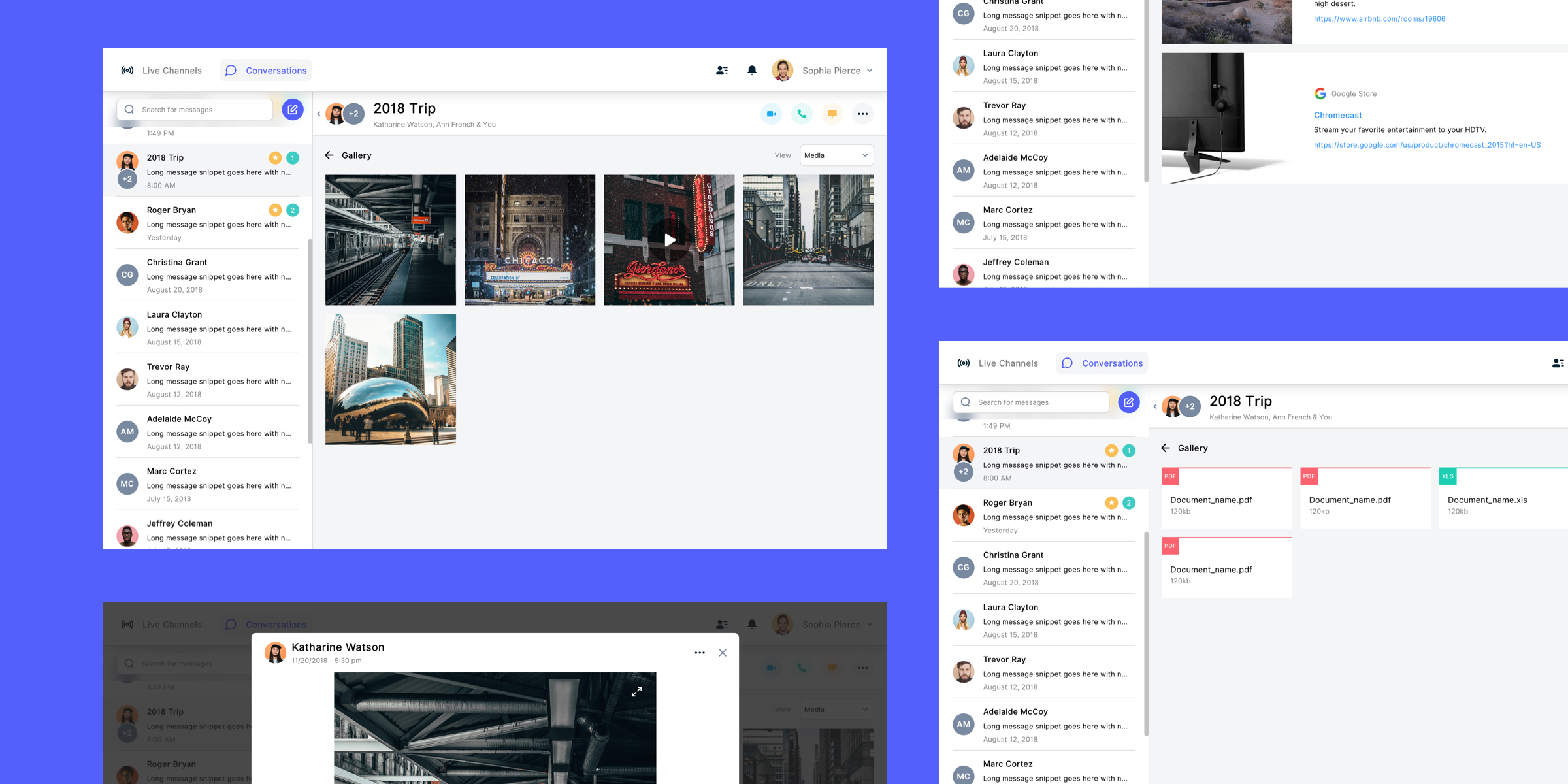Play the Giordano's video thumbnail
The height and width of the screenshot is (784, 1568).
(669, 240)
